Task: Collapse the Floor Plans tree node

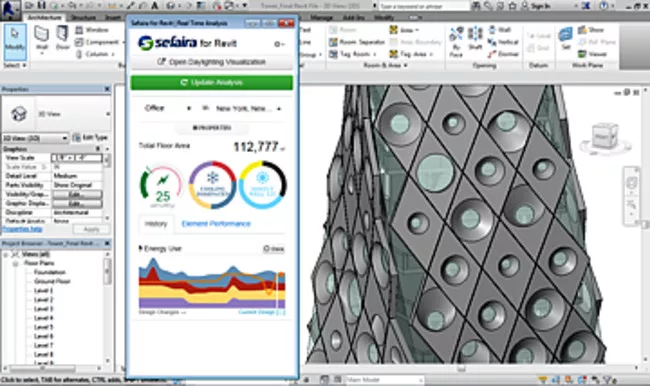Action: [x=16, y=263]
